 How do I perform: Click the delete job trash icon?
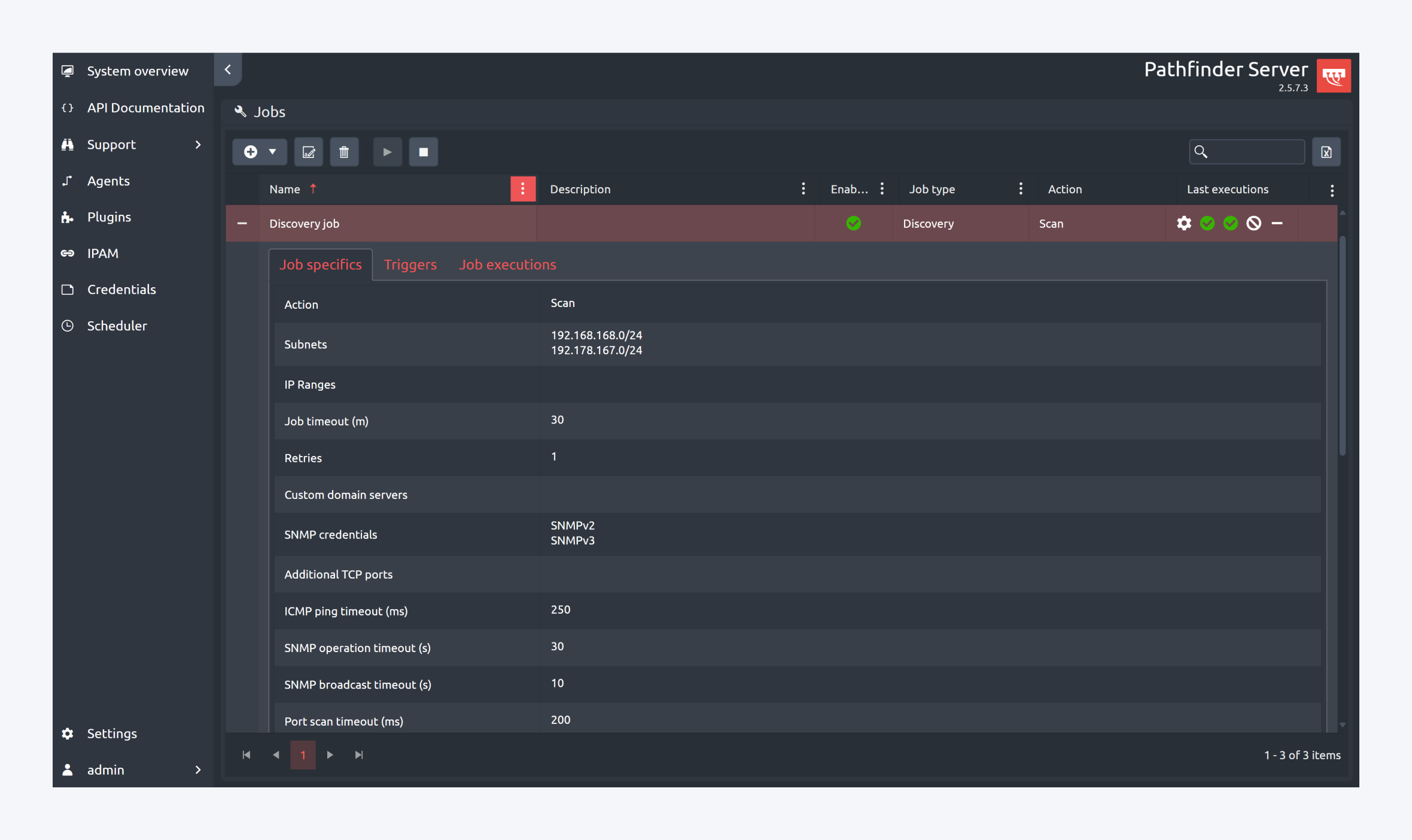pyautogui.click(x=344, y=152)
